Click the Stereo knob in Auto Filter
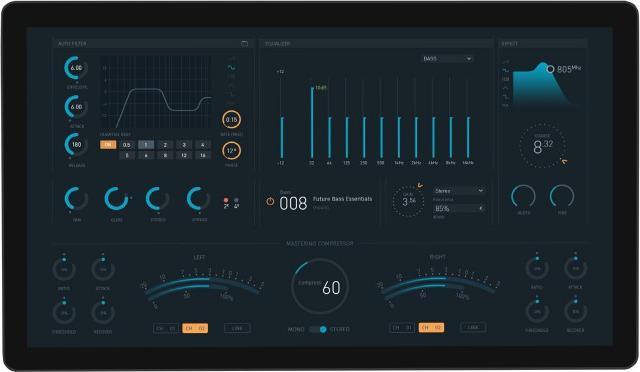This screenshot has width=640, height=372. click(158, 199)
